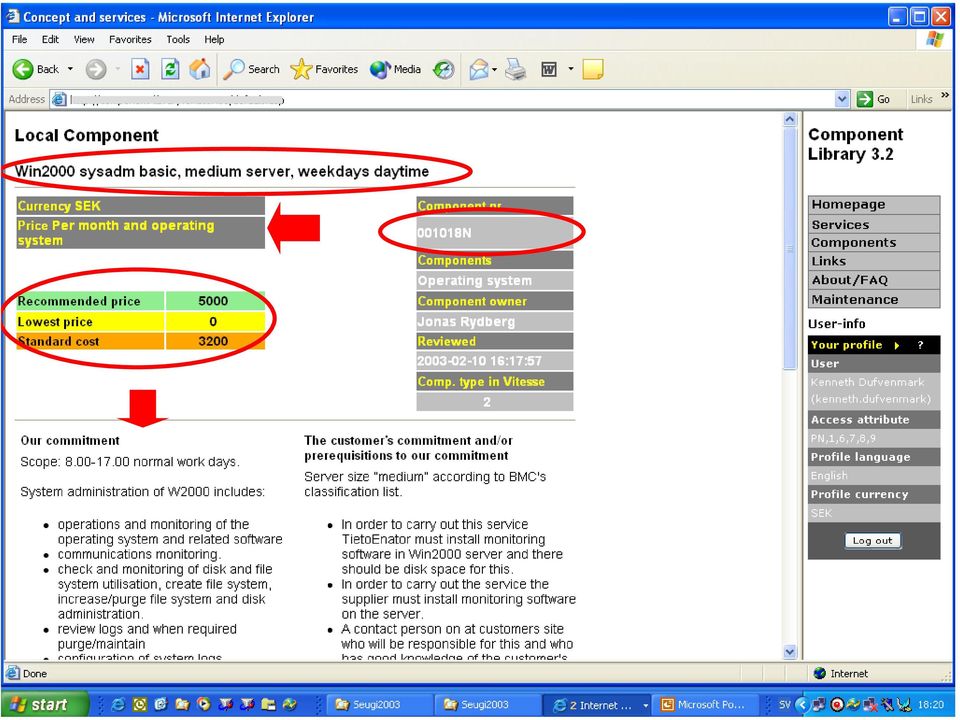Open the Services sidebar link
Viewport: 960px width, 720px height.
[874, 224]
